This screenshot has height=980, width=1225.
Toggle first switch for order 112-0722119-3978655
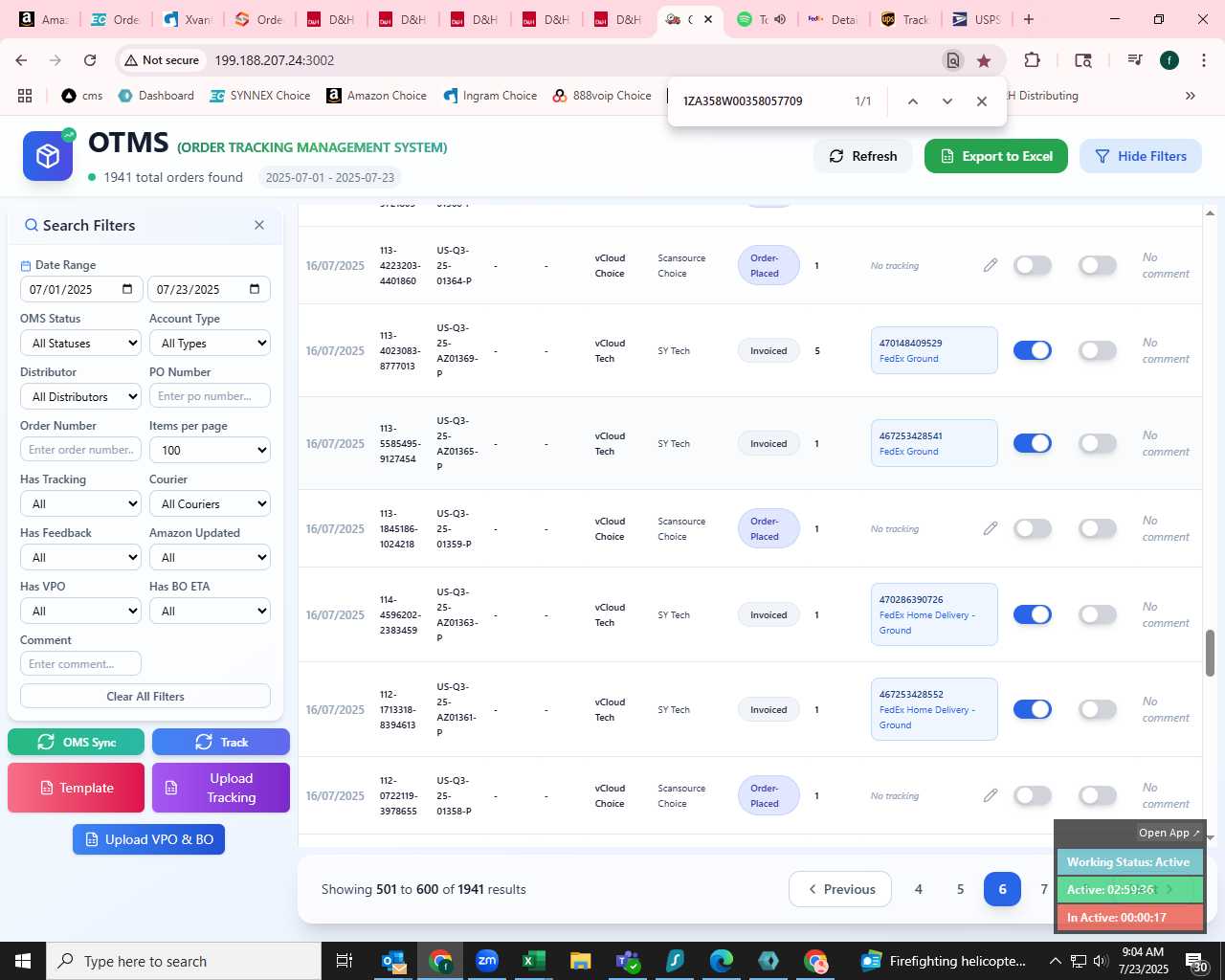point(1033,795)
